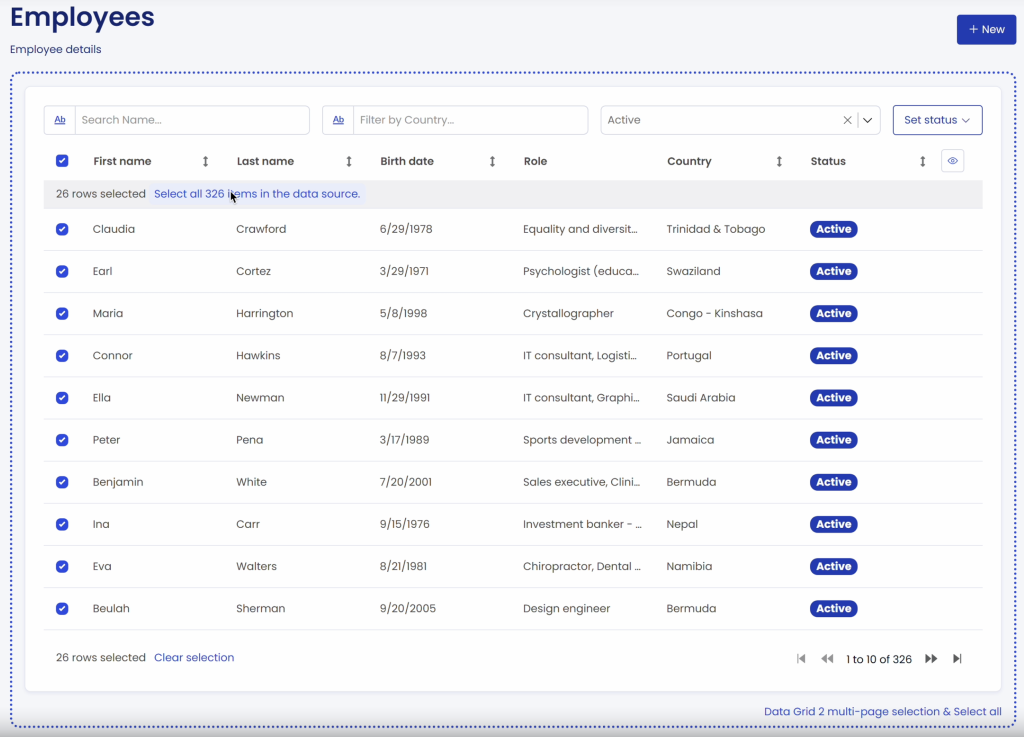Deselect the Claudia Crawford row checkbox
This screenshot has width=1024, height=737.
click(62, 229)
